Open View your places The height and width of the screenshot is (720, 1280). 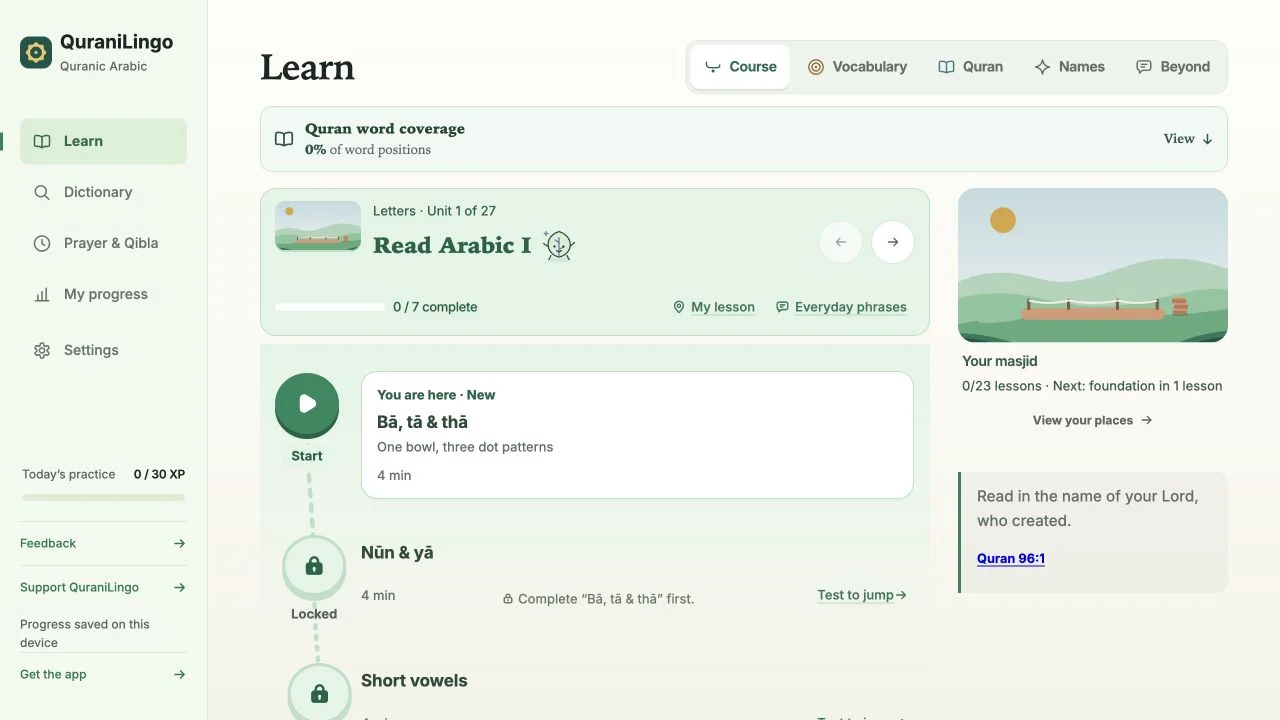click(1093, 420)
